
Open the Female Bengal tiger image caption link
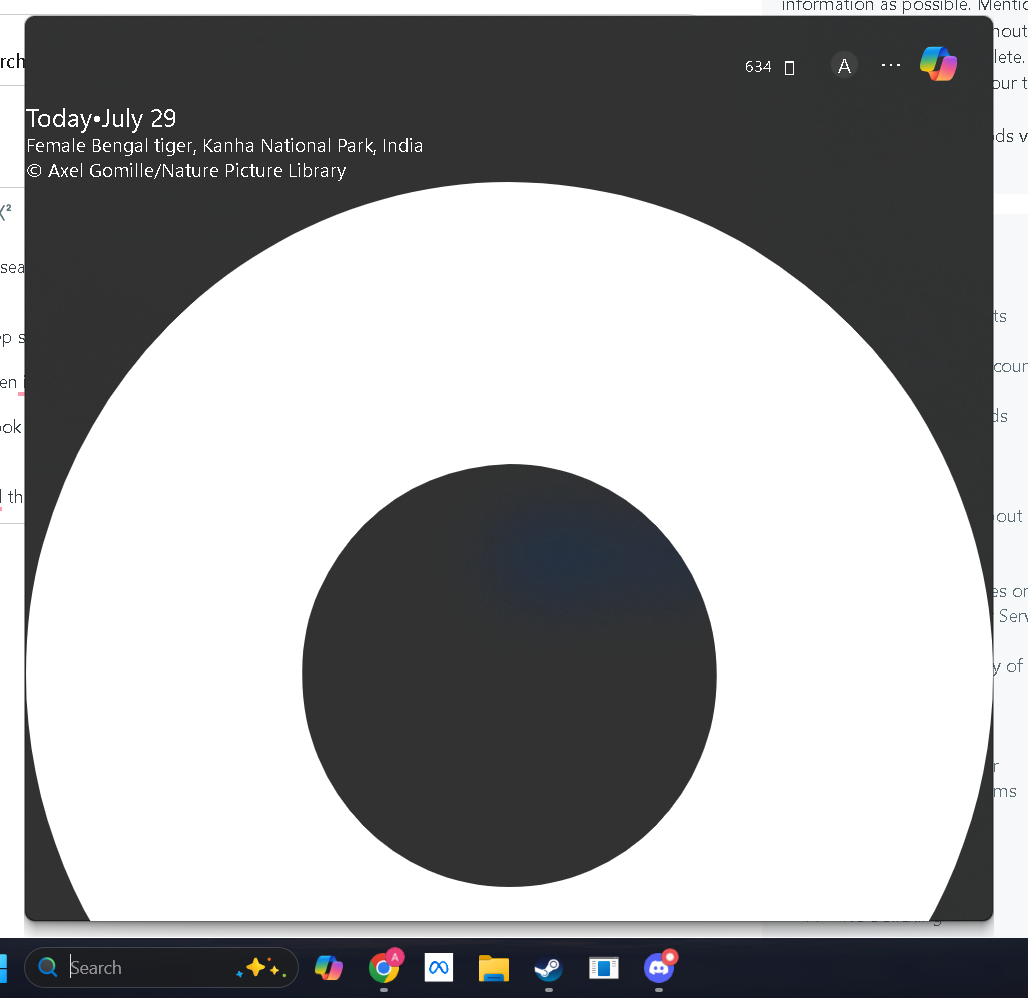tap(224, 146)
